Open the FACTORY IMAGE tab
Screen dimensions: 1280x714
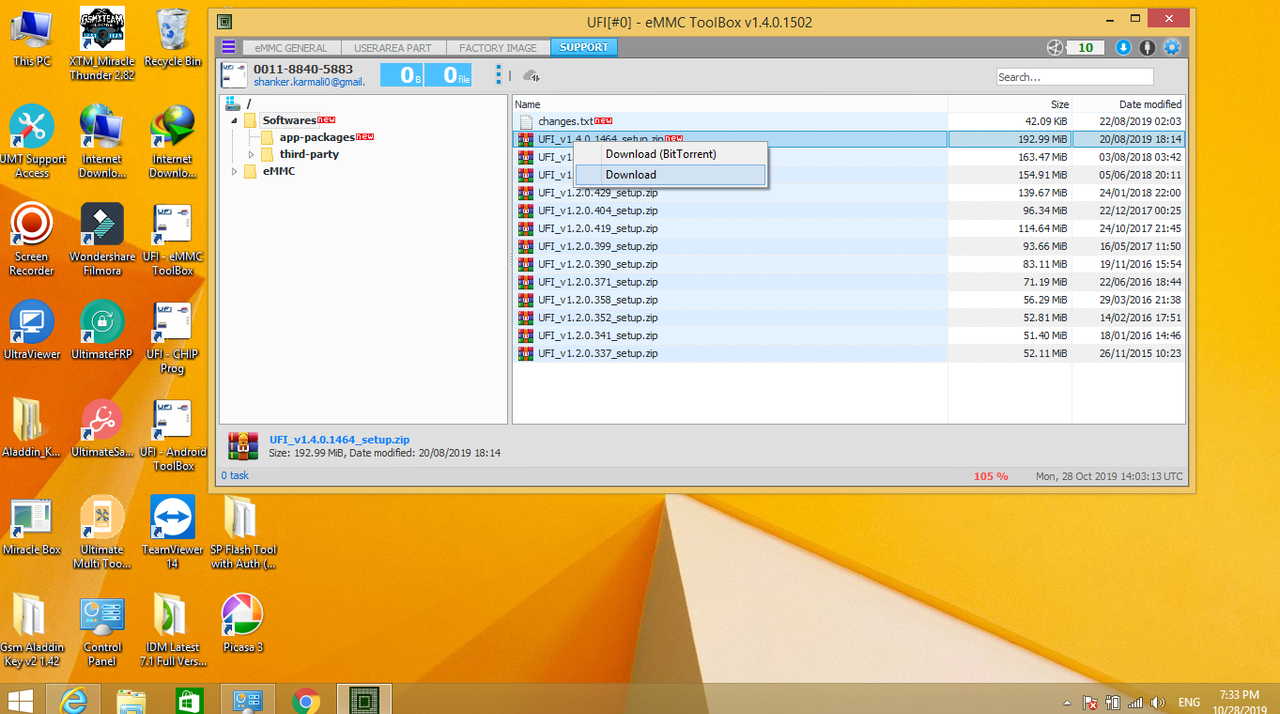tap(498, 48)
